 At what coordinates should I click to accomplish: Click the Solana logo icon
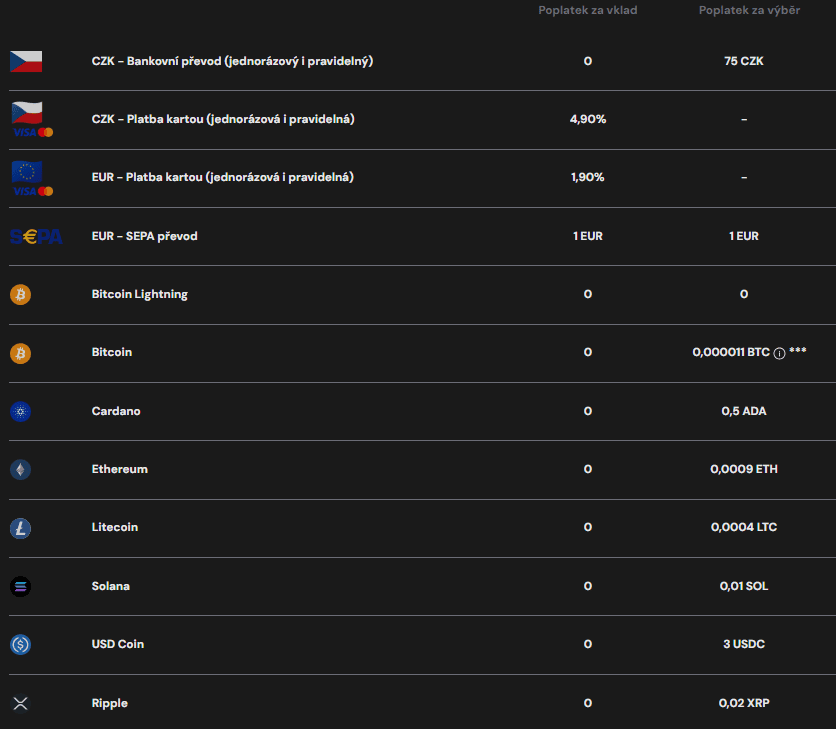[x=20, y=586]
